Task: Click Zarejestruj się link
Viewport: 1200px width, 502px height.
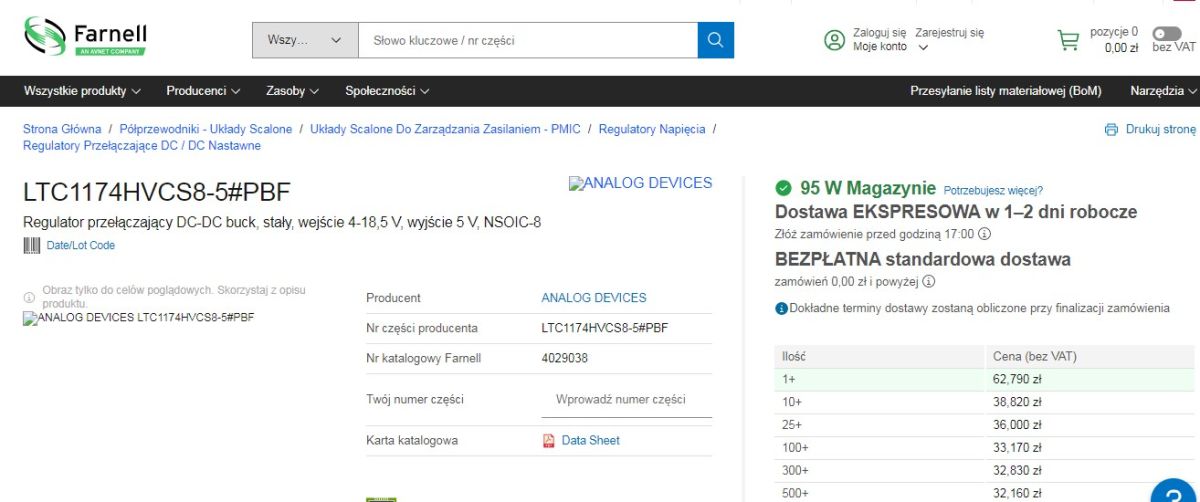Action: pos(949,33)
